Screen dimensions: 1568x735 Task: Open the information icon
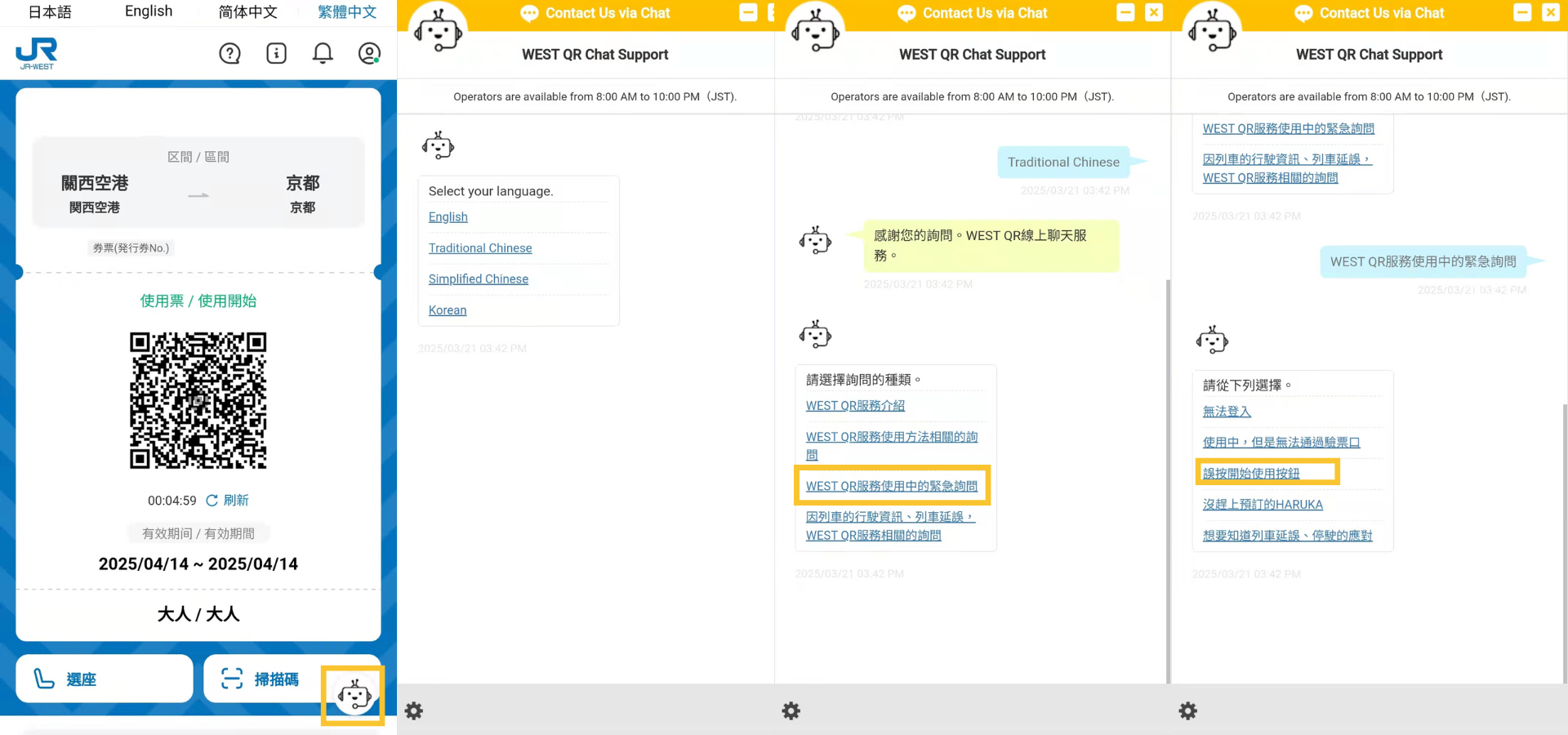point(277,54)
